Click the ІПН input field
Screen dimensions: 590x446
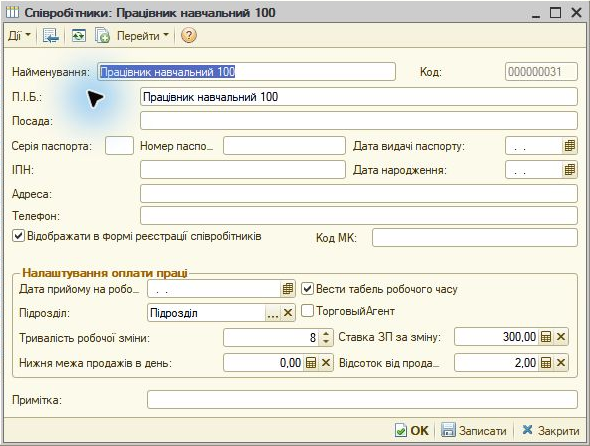point(243,170)
